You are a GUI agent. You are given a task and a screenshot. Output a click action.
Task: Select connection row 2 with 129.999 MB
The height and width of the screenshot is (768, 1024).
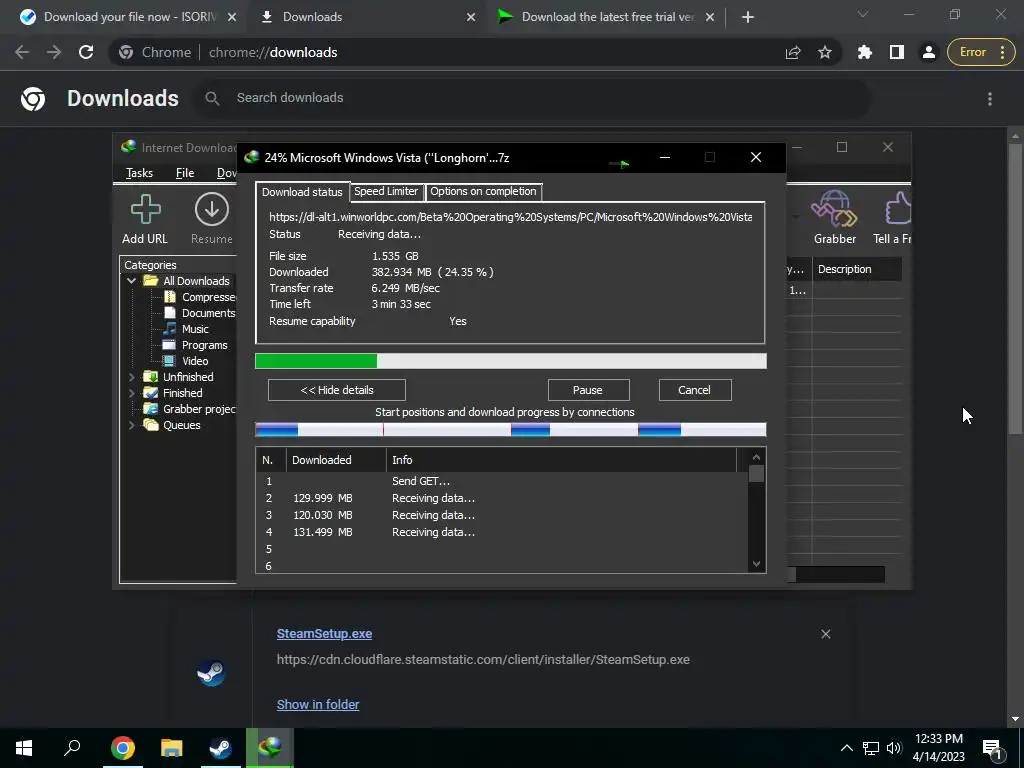tap(500, 498)
